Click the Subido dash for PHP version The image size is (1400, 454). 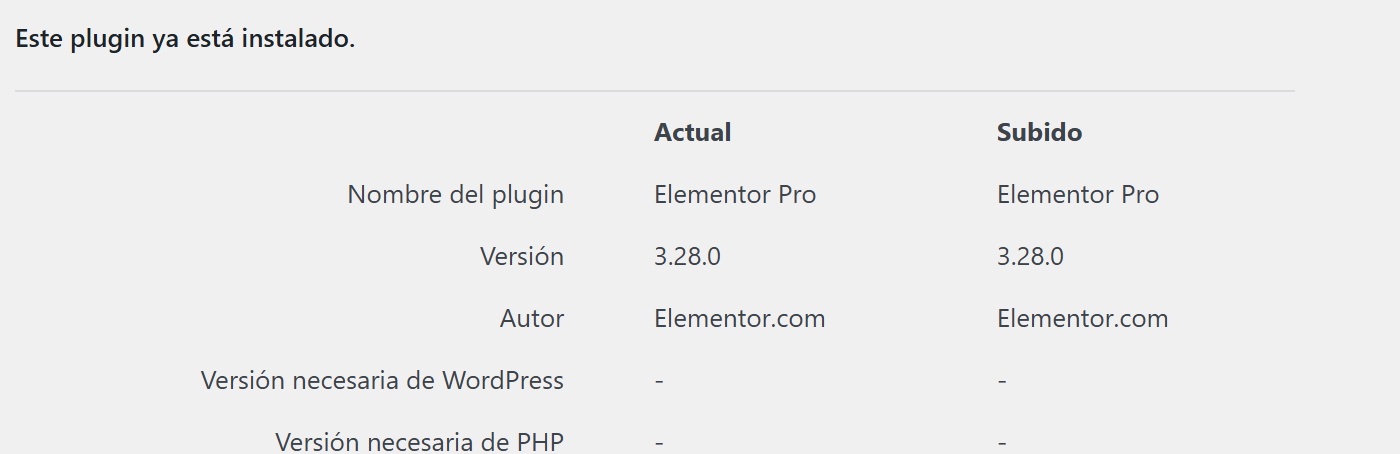point(1002,442)
